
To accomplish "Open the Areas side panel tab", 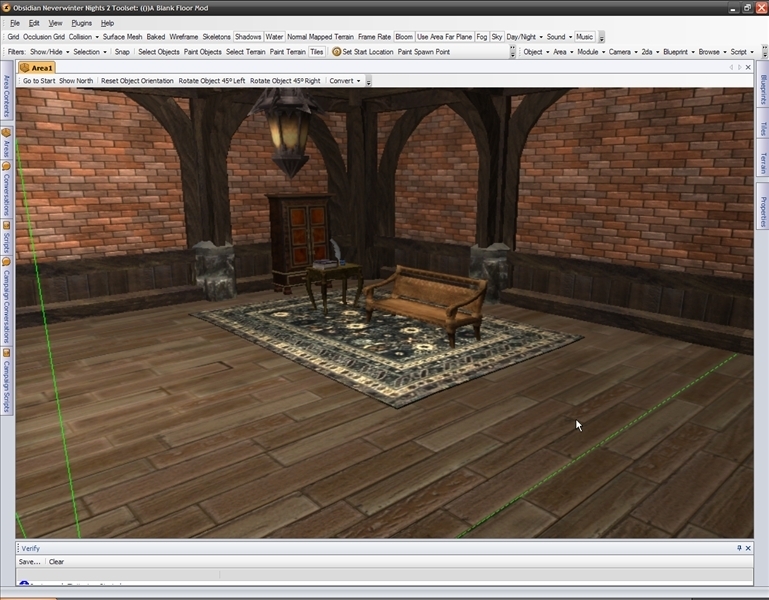I will coord(6,145).
